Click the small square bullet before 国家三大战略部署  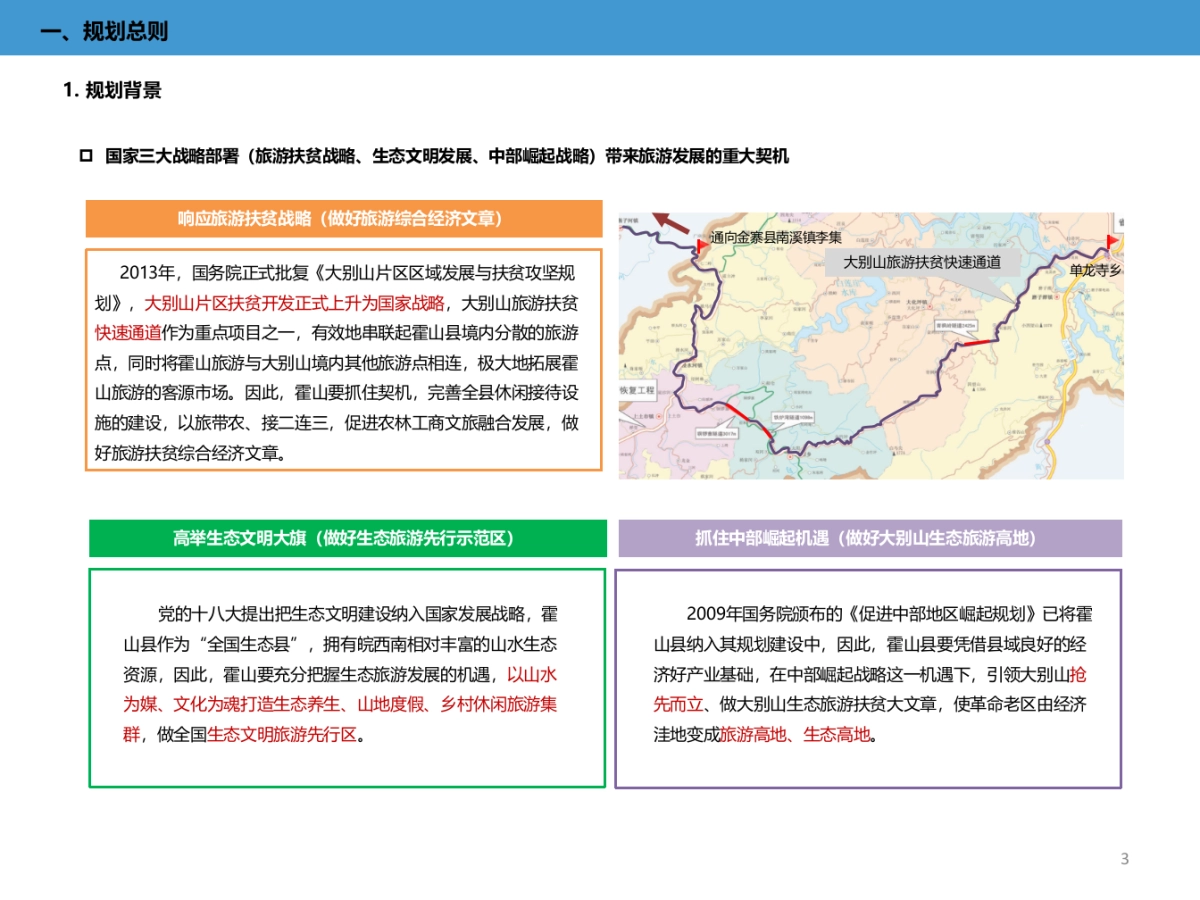tap(84, 155)
